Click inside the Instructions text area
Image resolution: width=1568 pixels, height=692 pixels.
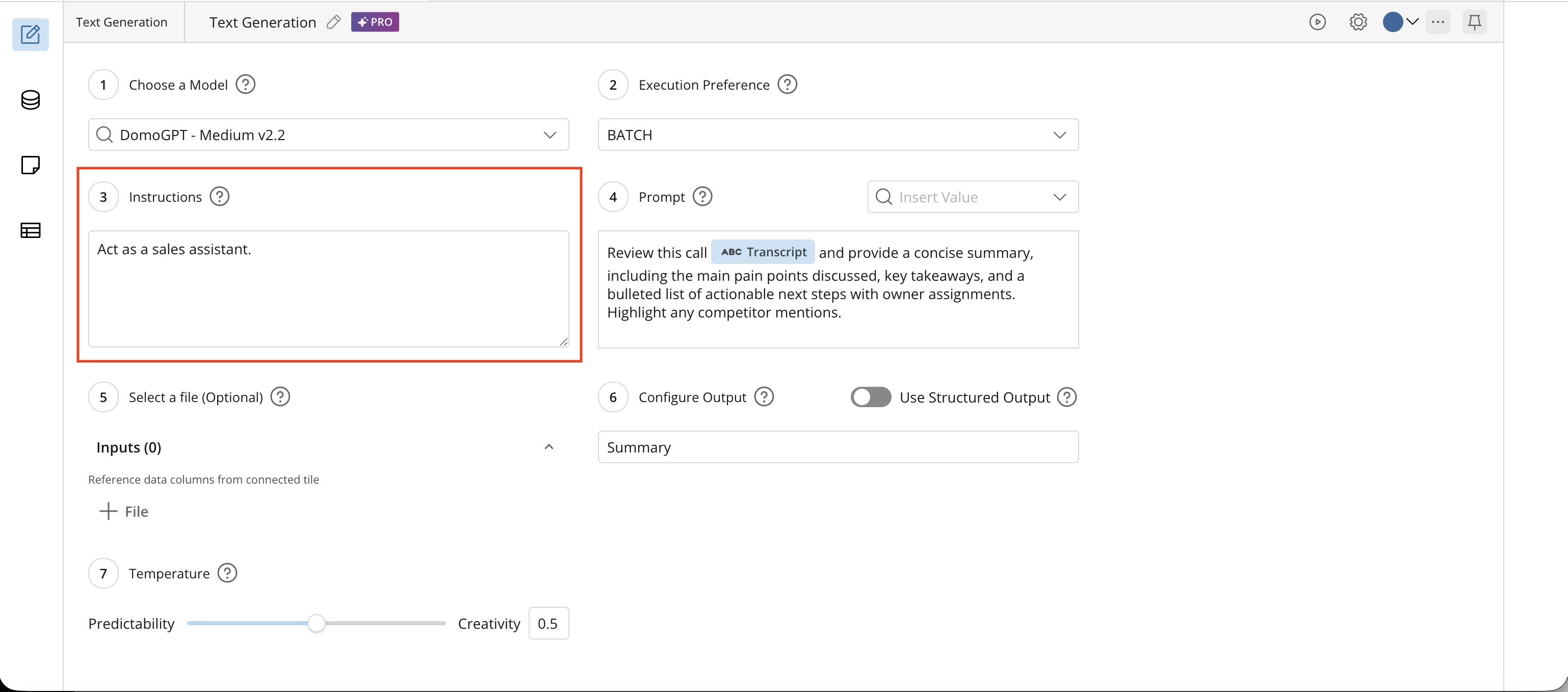point(329,288)
